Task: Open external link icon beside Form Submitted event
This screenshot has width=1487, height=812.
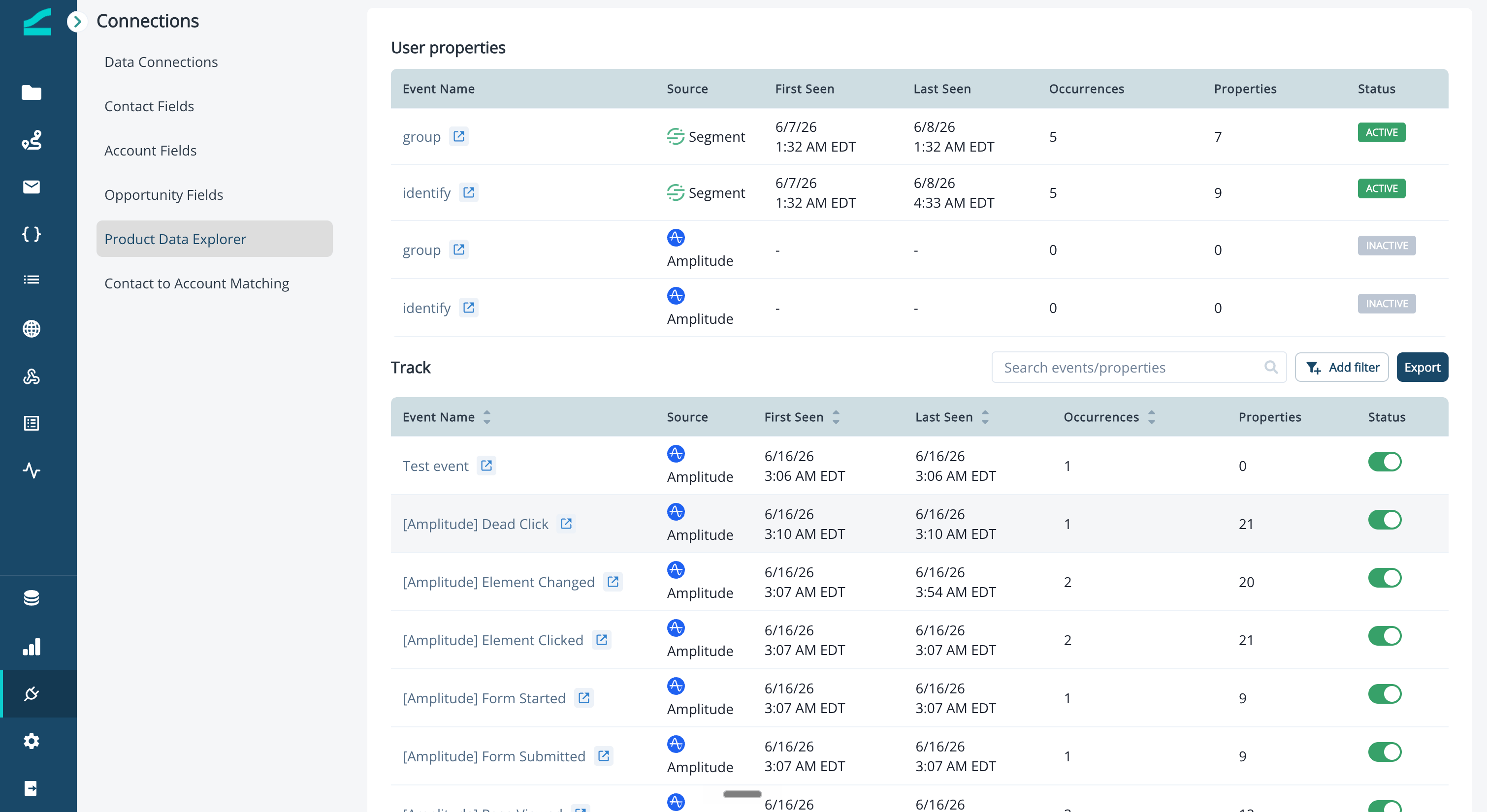Action: pyautogui.click(x=604, y=755)
